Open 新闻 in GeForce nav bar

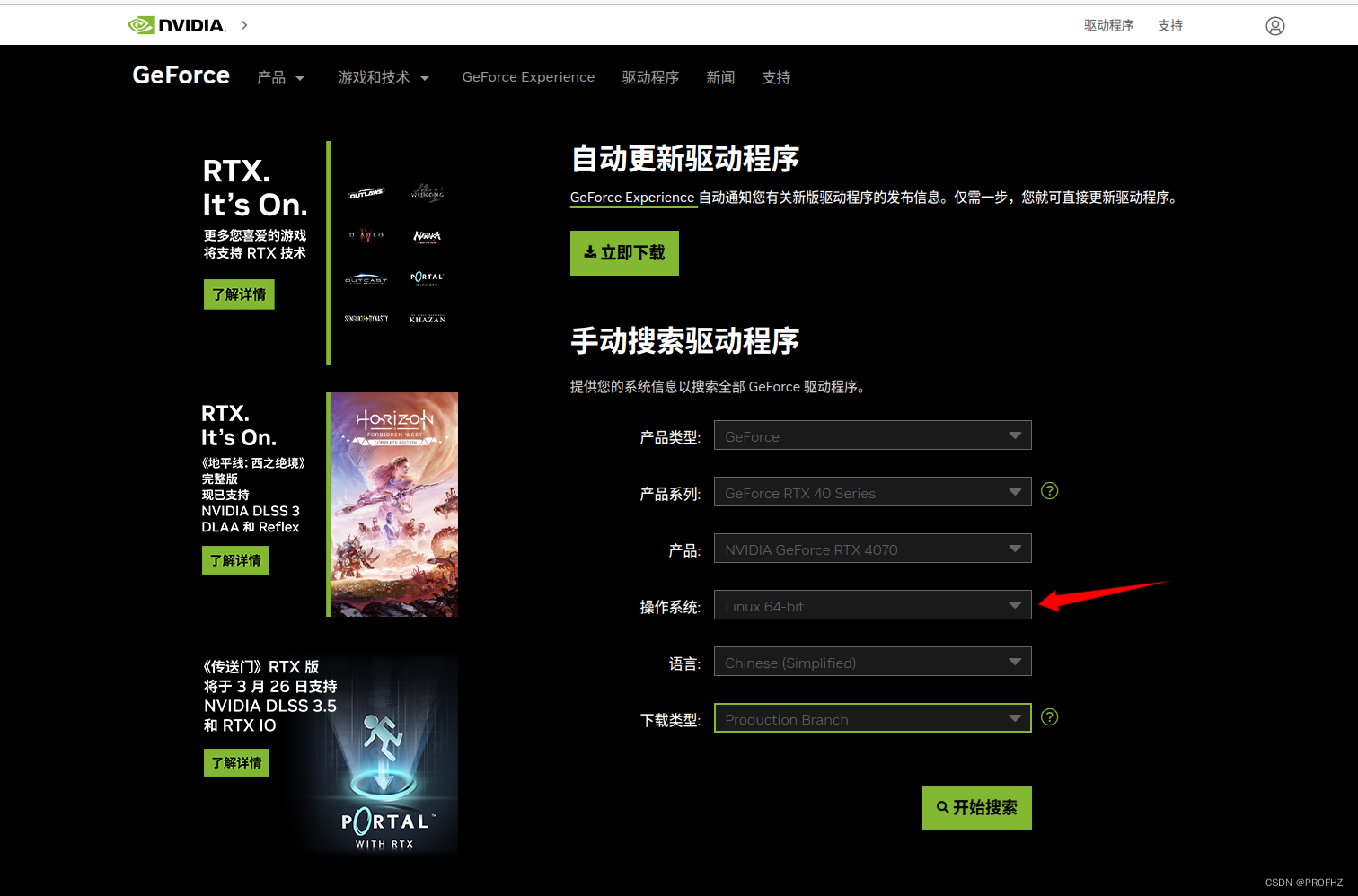click(x=720, y=78)
